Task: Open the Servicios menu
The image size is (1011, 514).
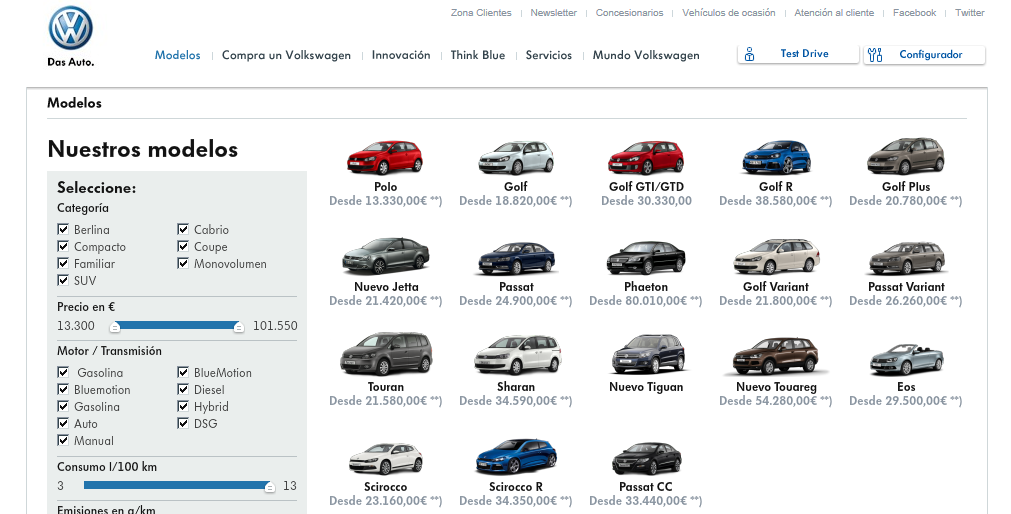Action: click(x=549, y=55)
